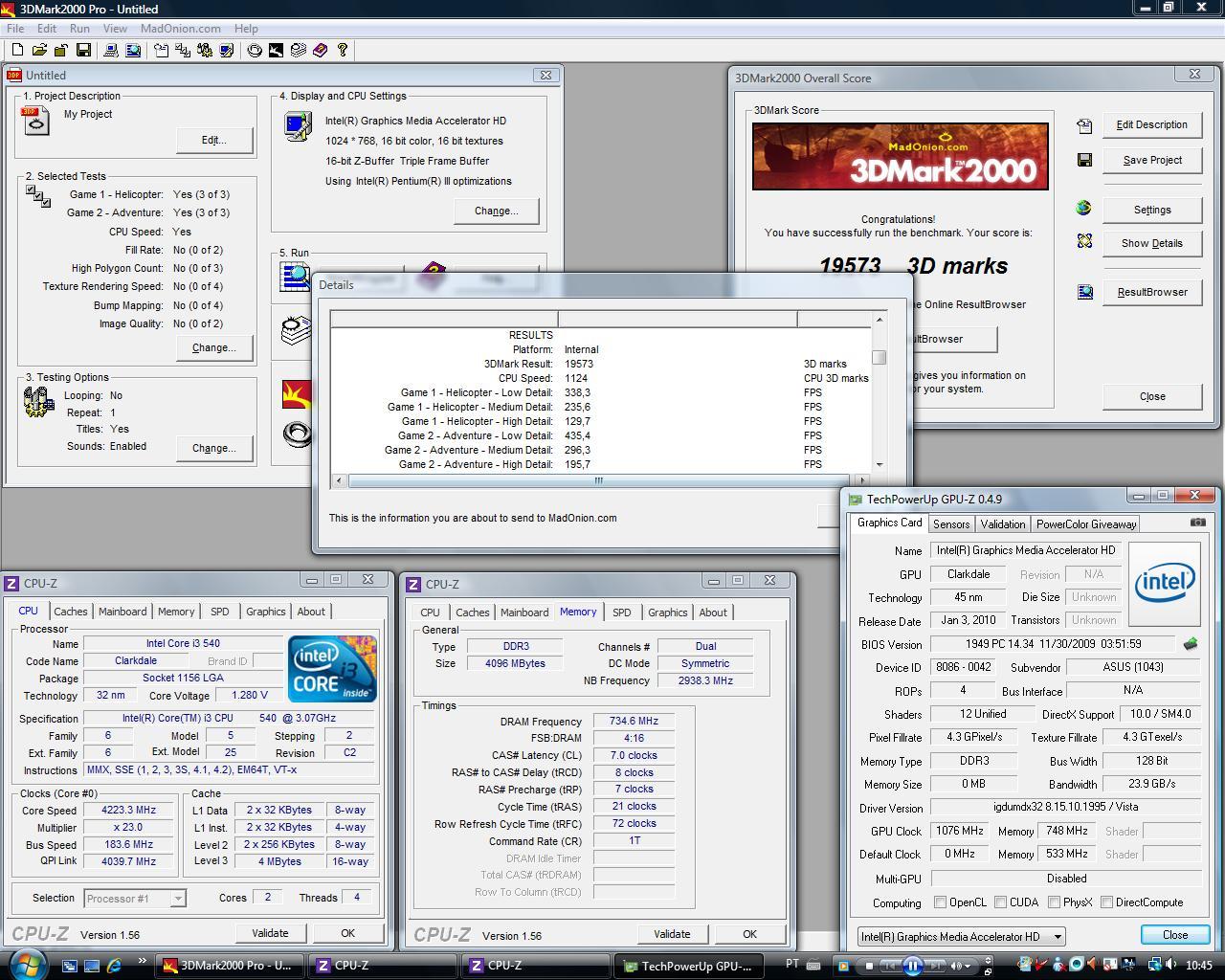Screen dimensions: 1225x980
Task: Click the New project toolbar icon
Action: coord(17,50)
